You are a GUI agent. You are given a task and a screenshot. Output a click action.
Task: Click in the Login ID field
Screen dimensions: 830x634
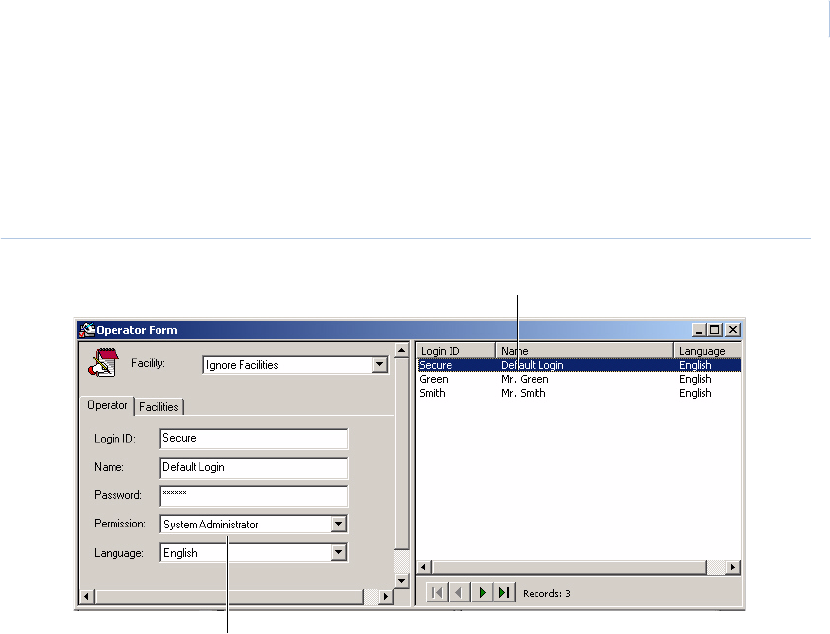point(254,439)
